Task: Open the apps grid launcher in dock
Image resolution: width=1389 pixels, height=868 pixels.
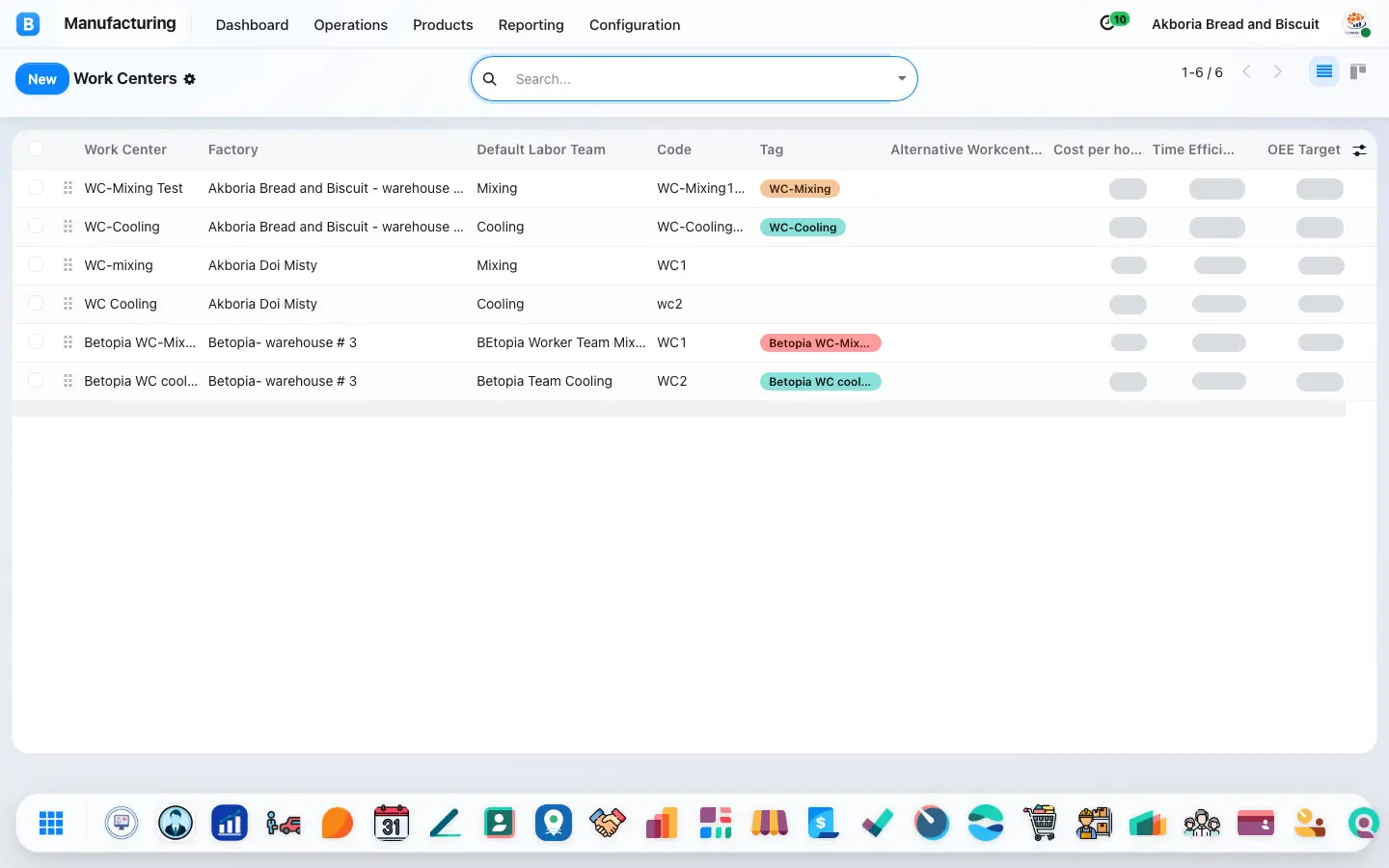Action: 51,823
